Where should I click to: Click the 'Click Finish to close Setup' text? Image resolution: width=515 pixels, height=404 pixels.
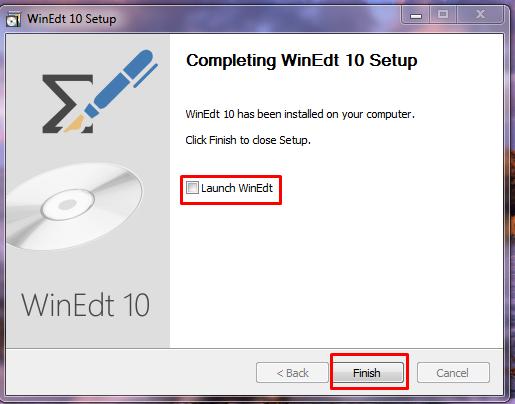coord(248,140)
